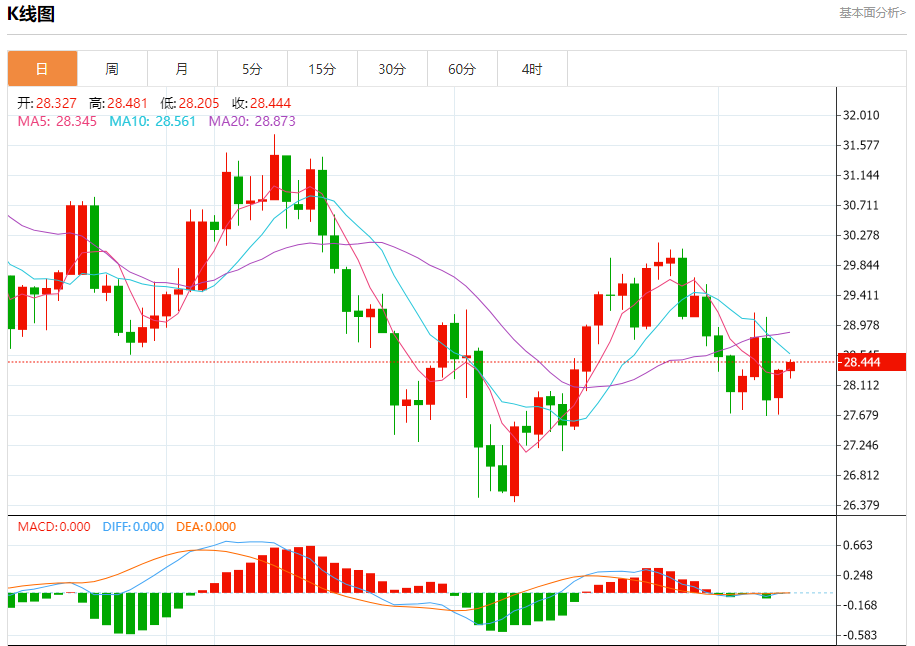
Task: Switch to the 月 monthly tab
Action: point(182,69)
